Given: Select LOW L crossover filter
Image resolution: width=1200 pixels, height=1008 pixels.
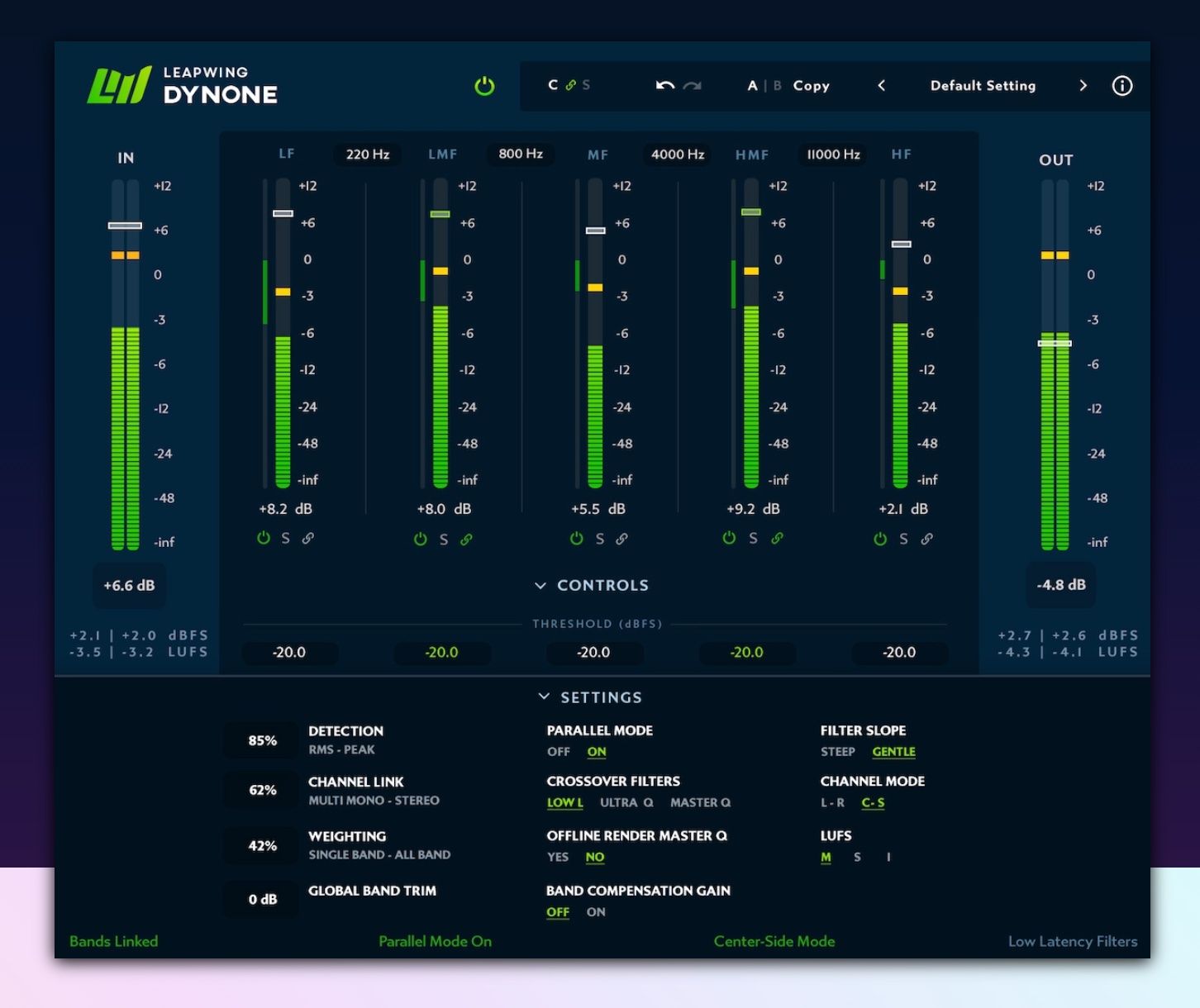Looking at the screenshot, I should 565,802.
